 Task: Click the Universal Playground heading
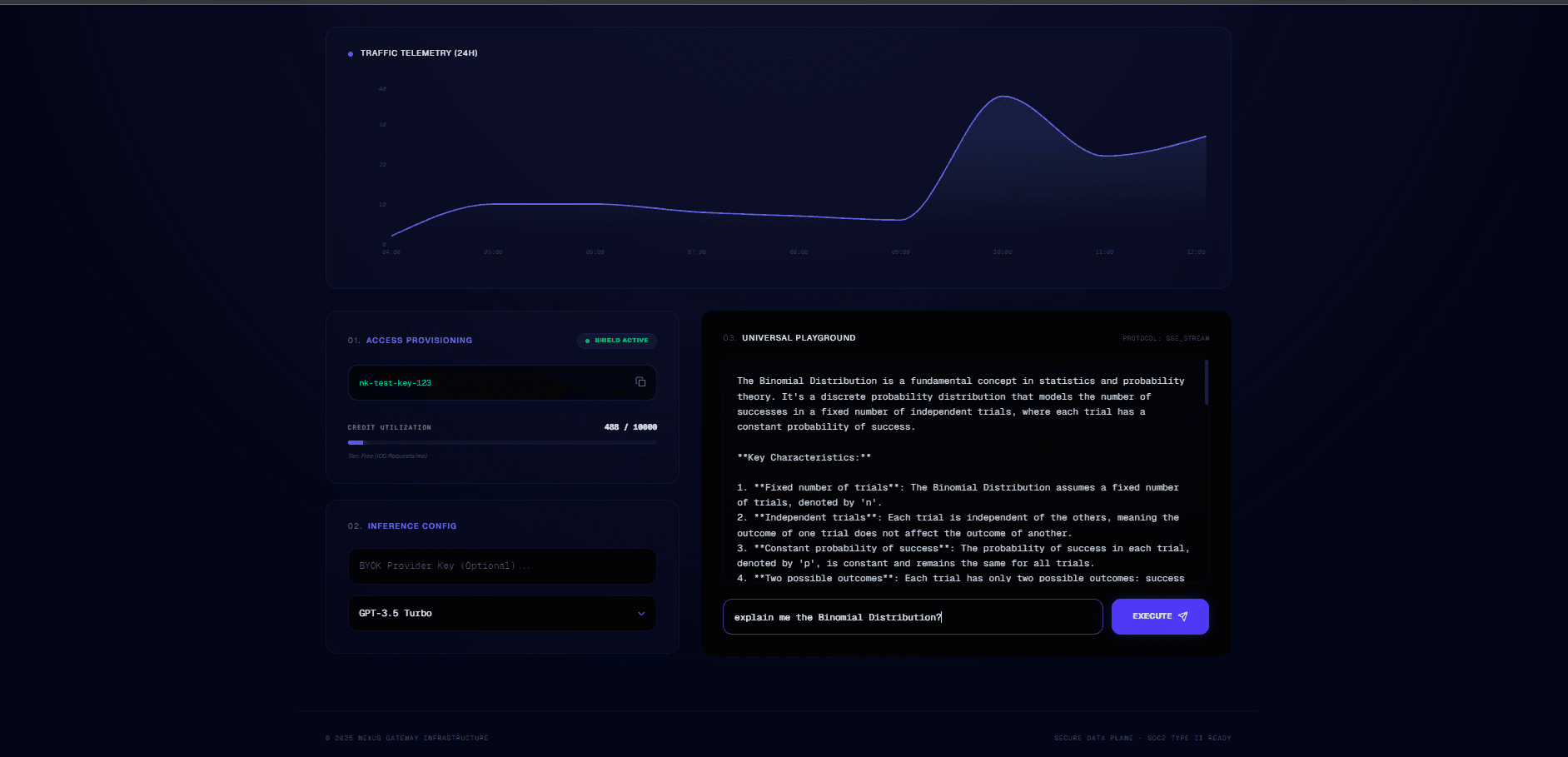799,338
